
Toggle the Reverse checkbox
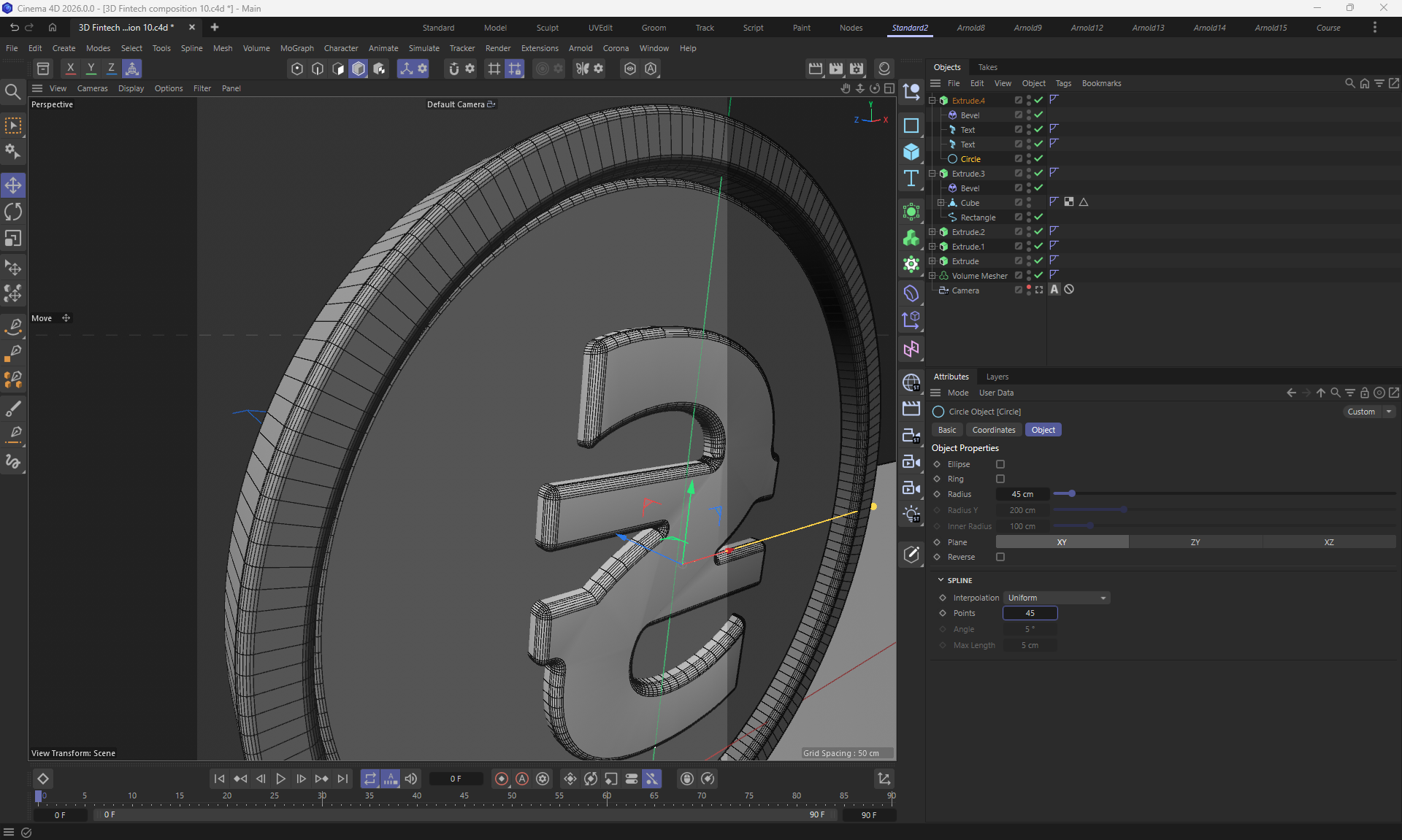click(x=1000, y=557)
